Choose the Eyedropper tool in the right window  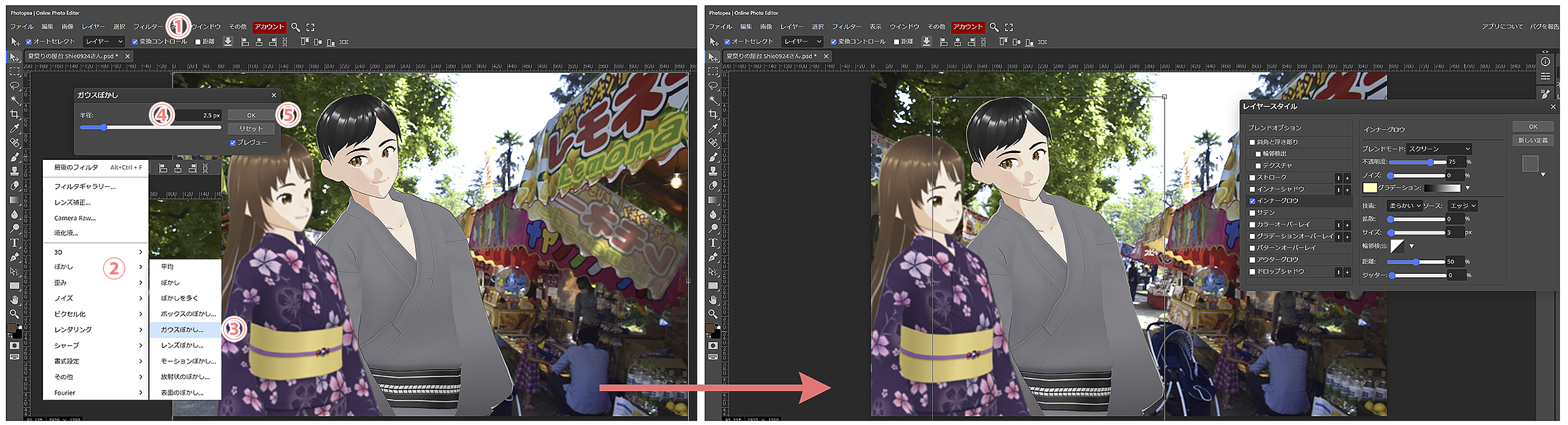click(x=713, y=128)
